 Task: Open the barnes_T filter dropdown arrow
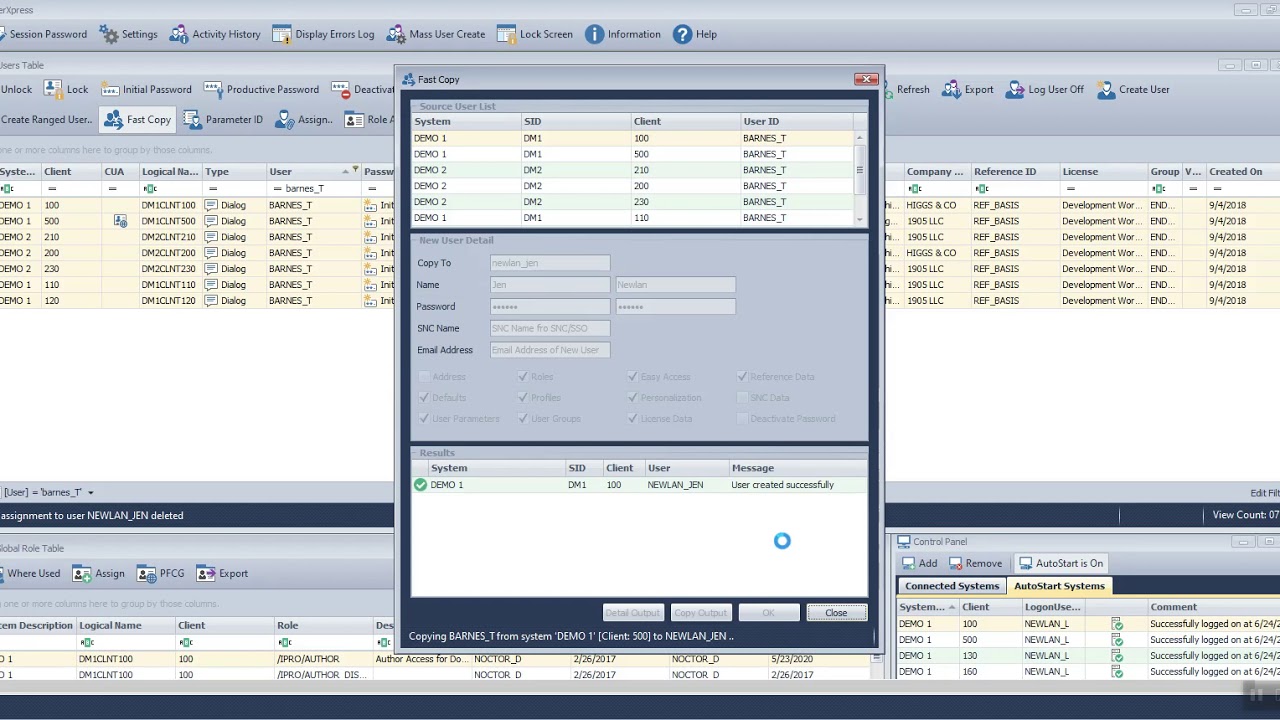(90, 493)
